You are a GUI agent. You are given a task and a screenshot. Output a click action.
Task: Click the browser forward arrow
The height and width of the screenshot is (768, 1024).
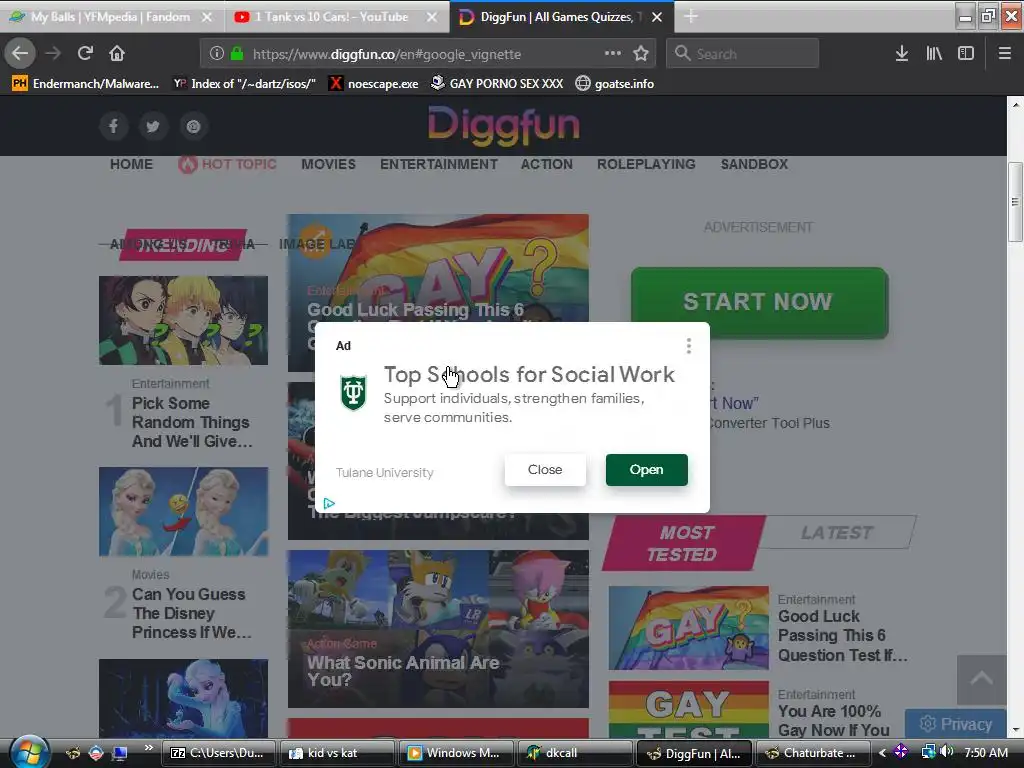coord(53,53)
